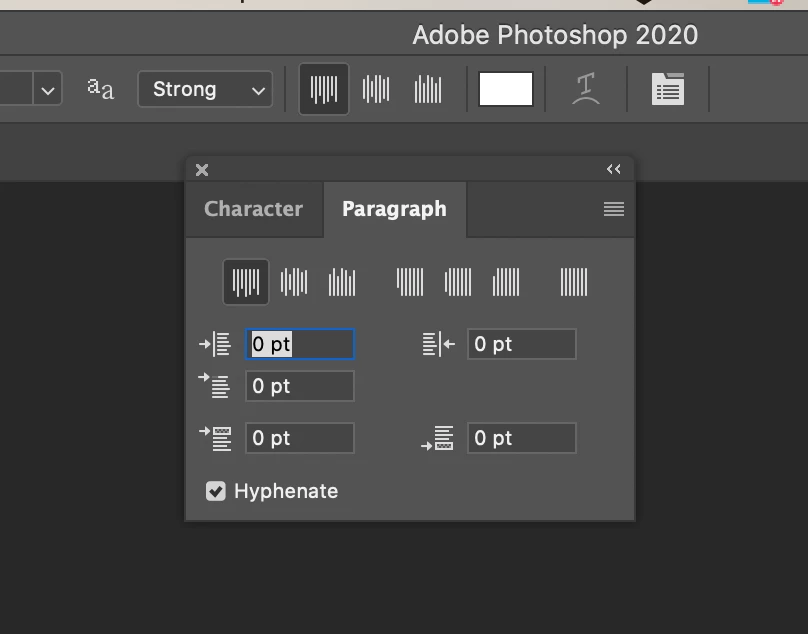
Task: Select center align text in options bar
Action: point(376,89)
